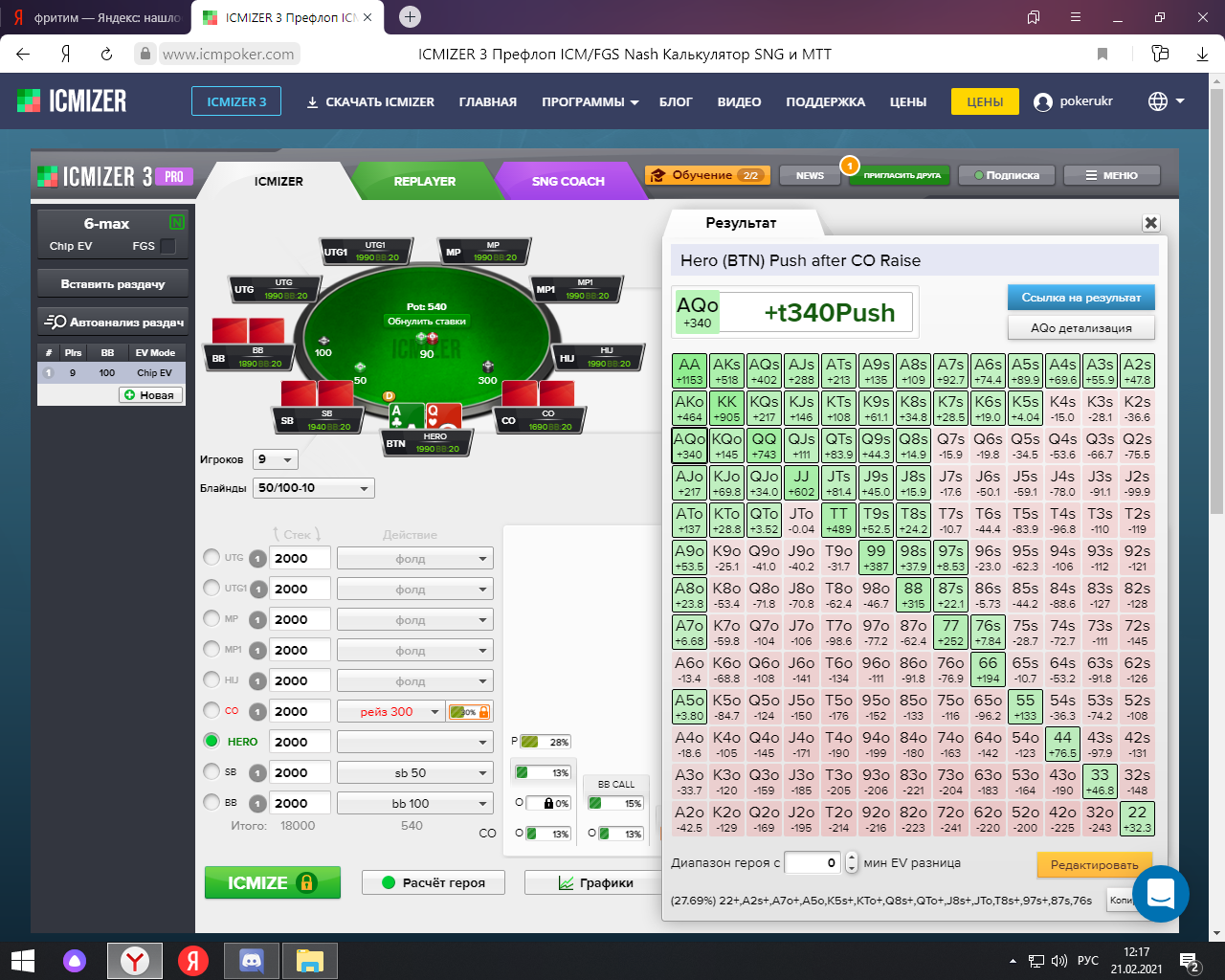The width and height of the screenshot is (1225, 980).
Task: Click the green N badge next to 6-max
Action: (x=176, y=222)
